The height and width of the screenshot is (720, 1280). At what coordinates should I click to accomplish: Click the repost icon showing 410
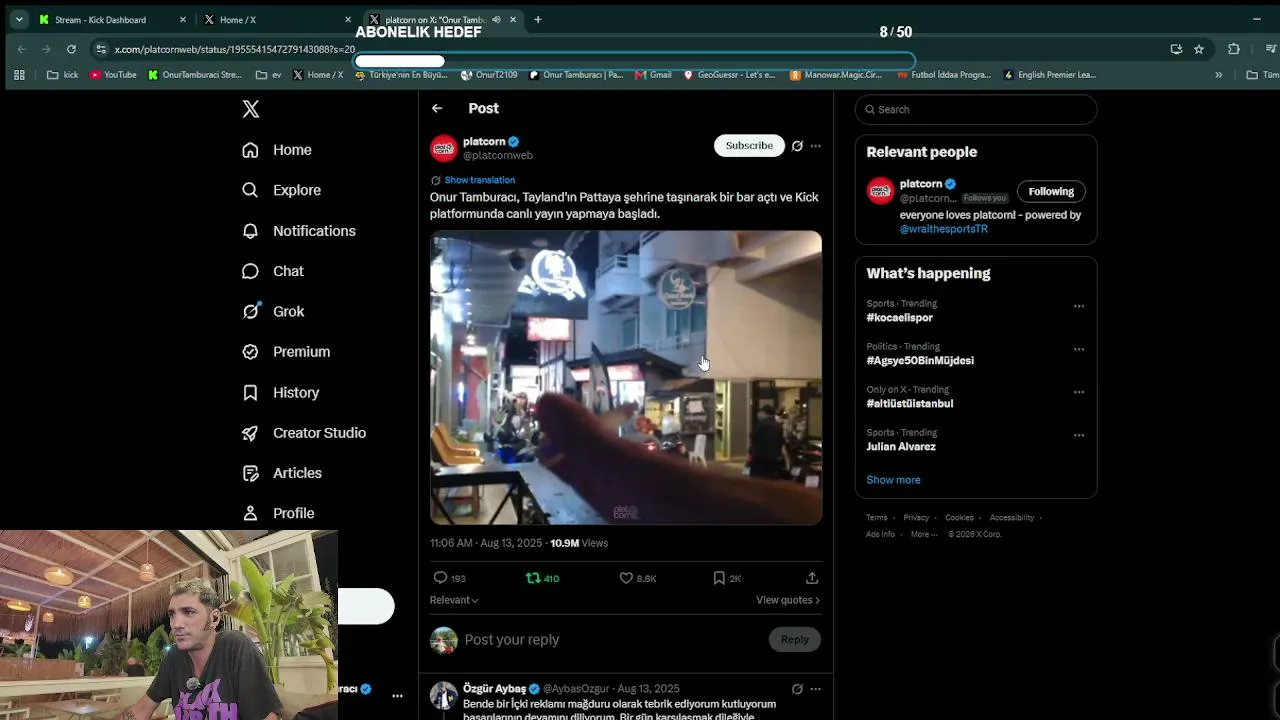click(533, 578)
